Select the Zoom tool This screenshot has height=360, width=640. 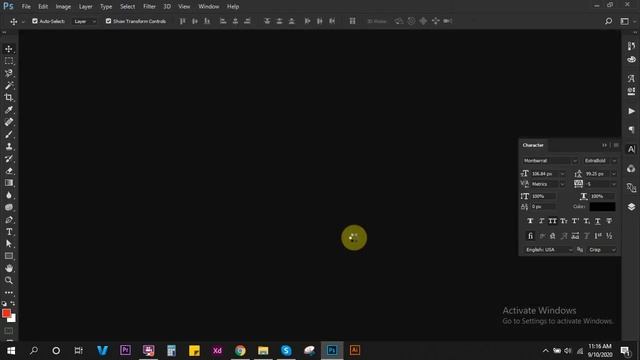[9, 280]
